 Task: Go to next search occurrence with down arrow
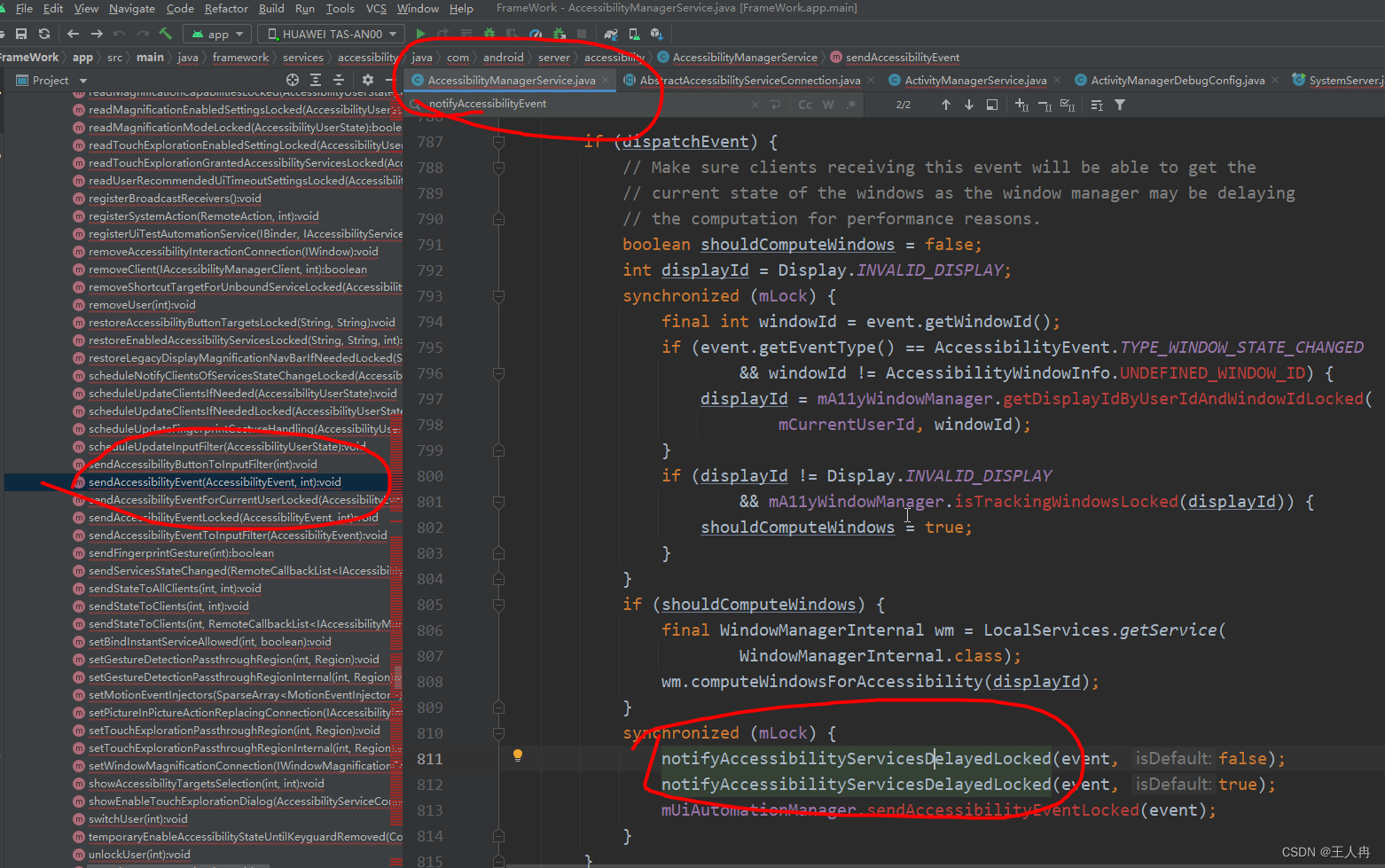pos(969,105)
